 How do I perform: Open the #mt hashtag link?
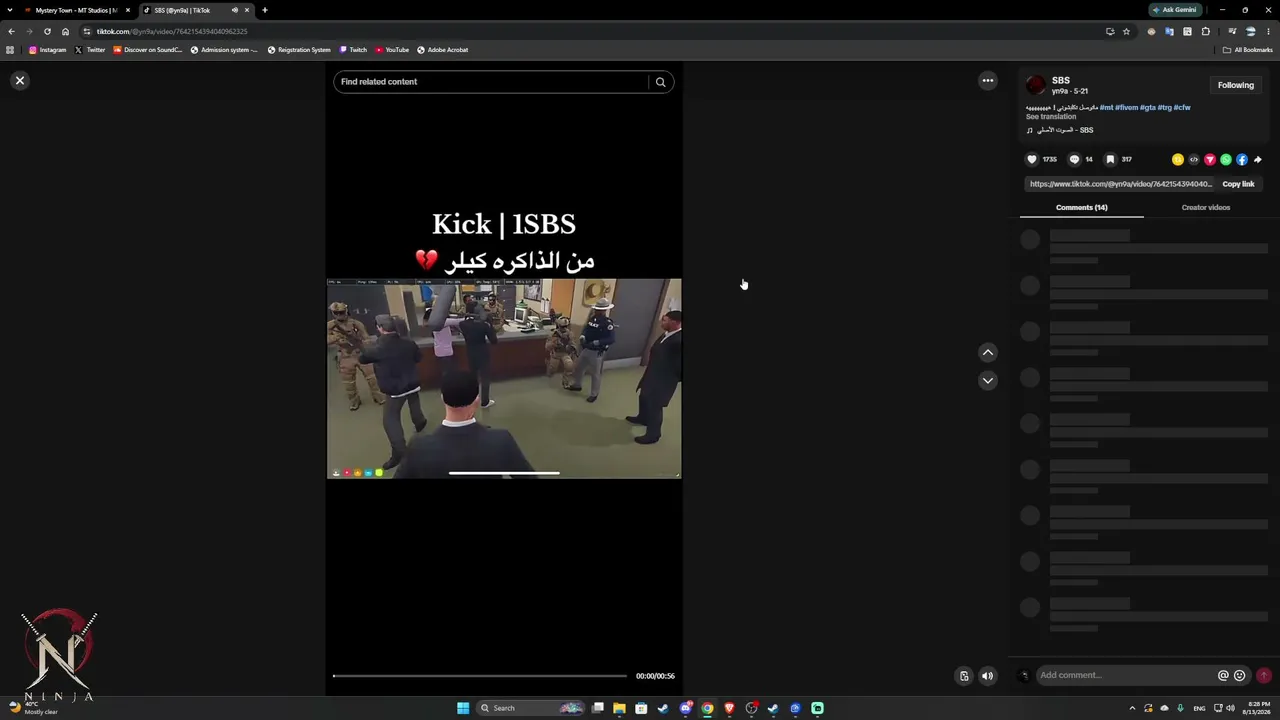point(1107,107)
